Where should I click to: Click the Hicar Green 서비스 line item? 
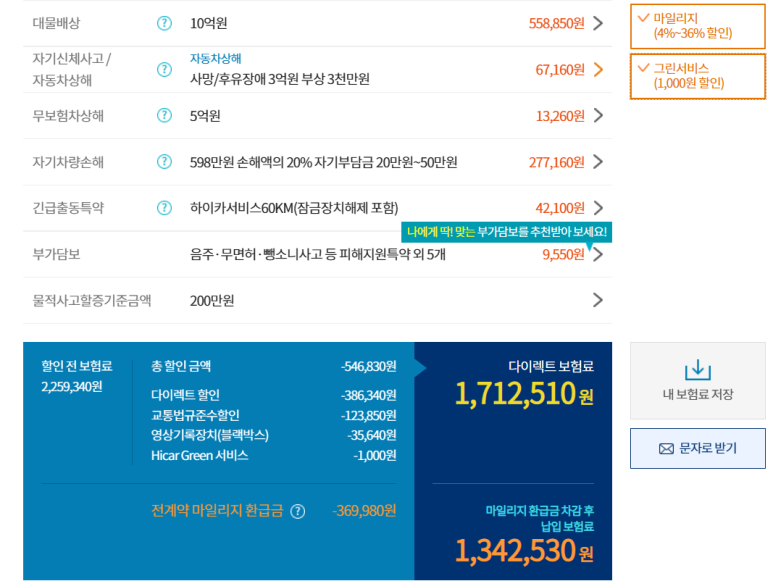274,455
